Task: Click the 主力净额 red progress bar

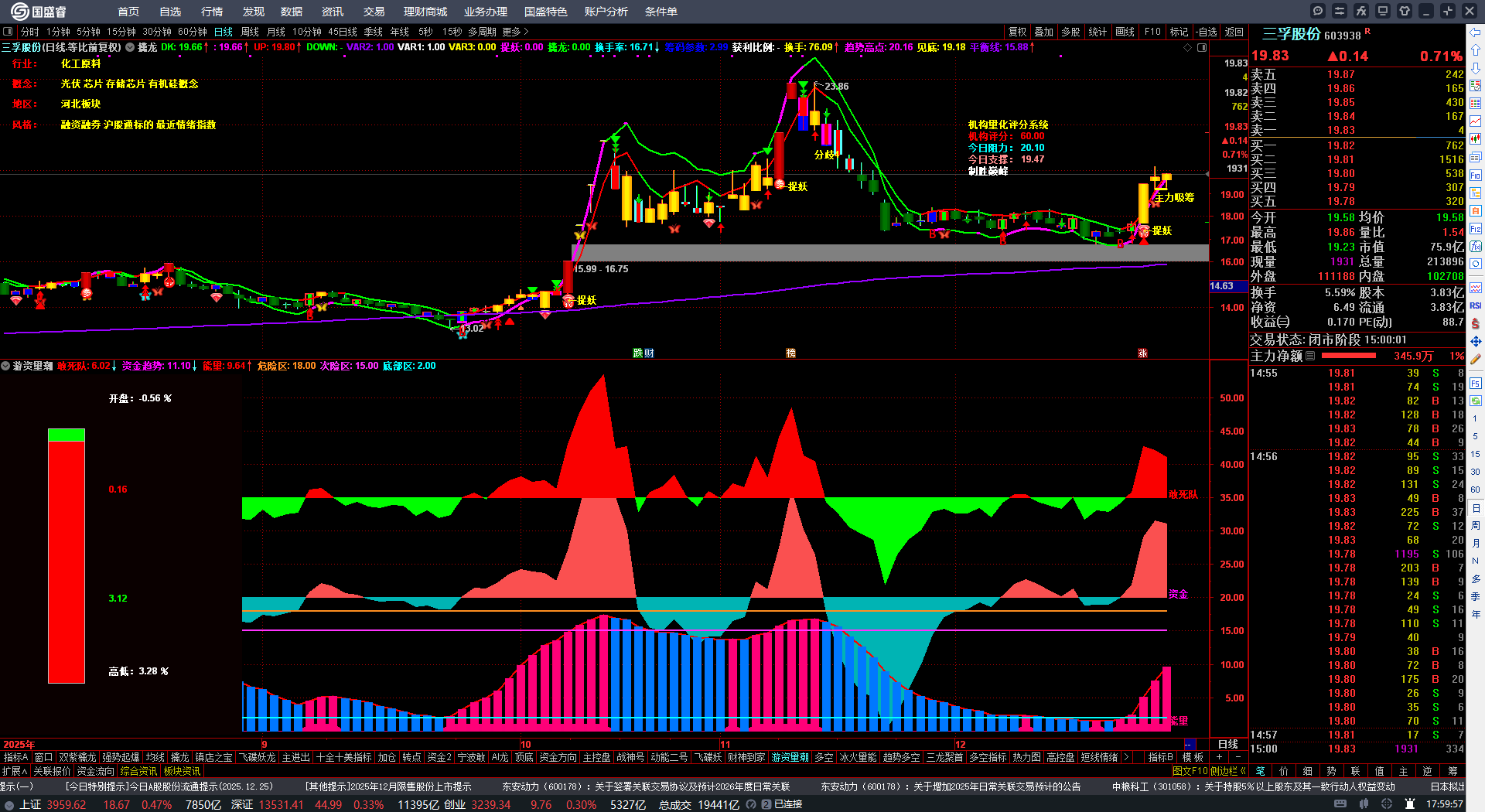Action: pyautogui.click(x=1349, y=356)
